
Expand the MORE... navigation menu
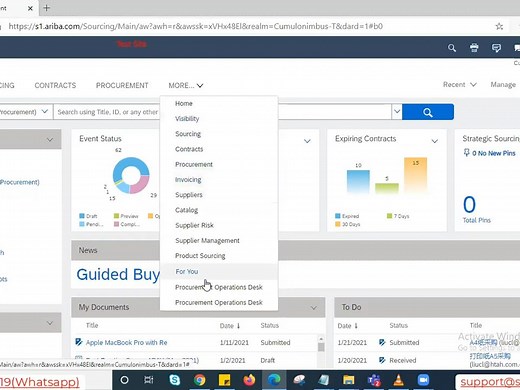186,85
